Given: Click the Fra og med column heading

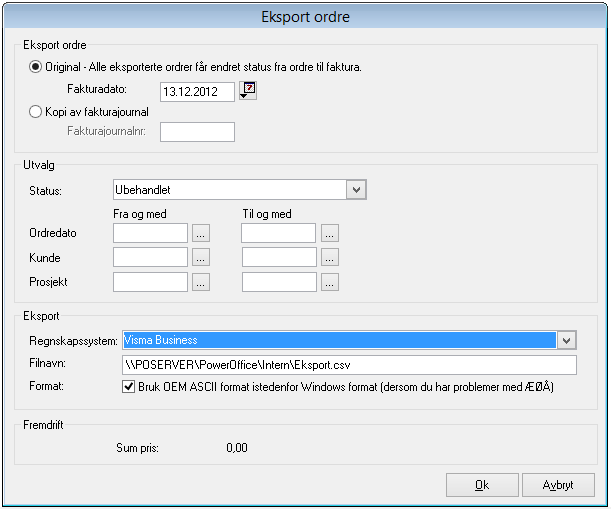Looking at the screenshot, I should click(x=140, y=214).
